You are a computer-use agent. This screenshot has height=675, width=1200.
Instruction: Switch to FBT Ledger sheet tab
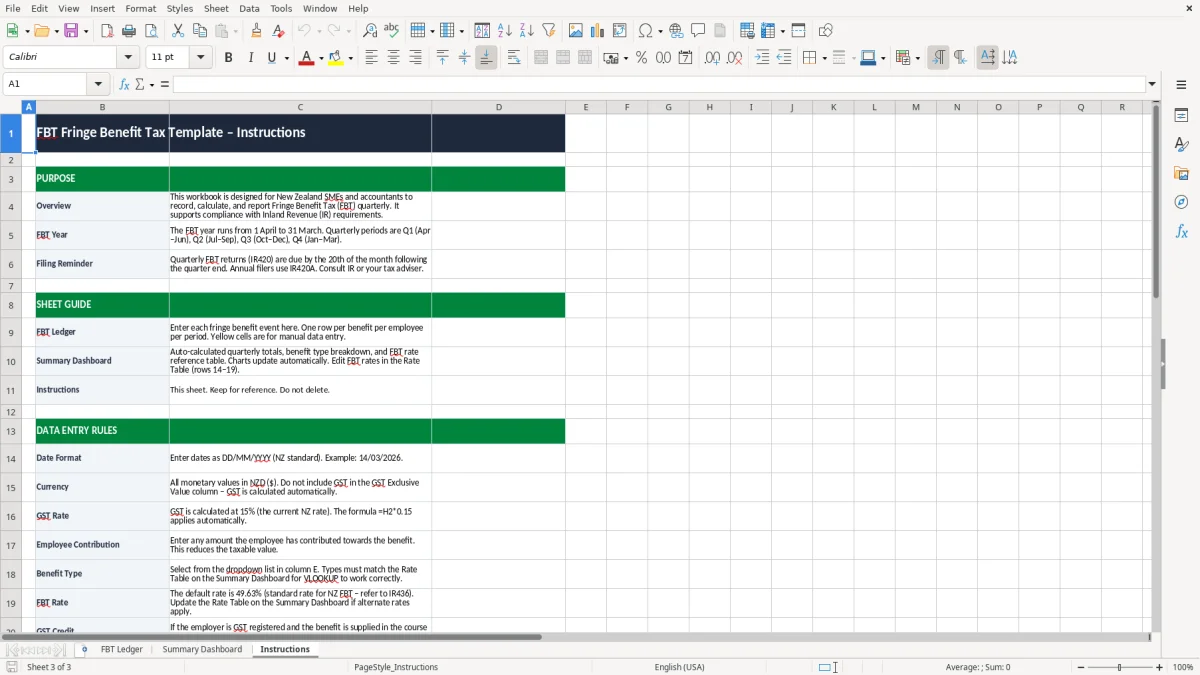122,649
